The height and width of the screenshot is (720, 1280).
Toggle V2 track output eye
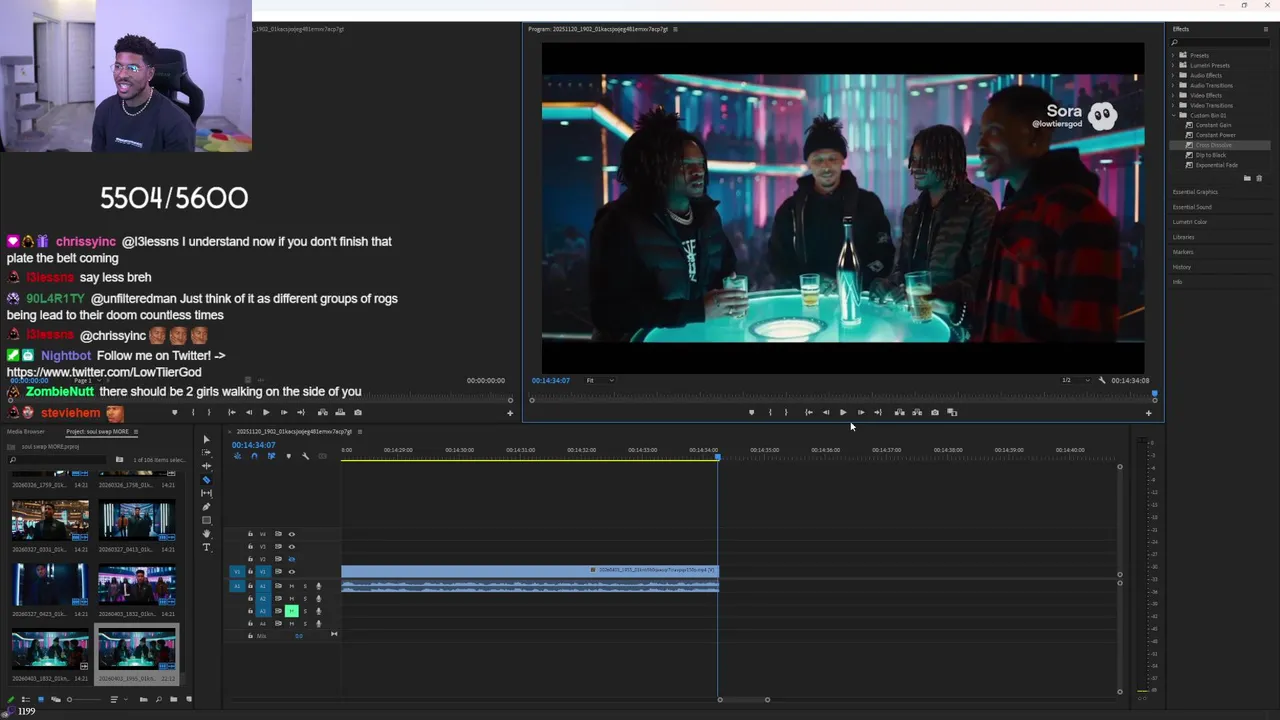pos(292,559)
